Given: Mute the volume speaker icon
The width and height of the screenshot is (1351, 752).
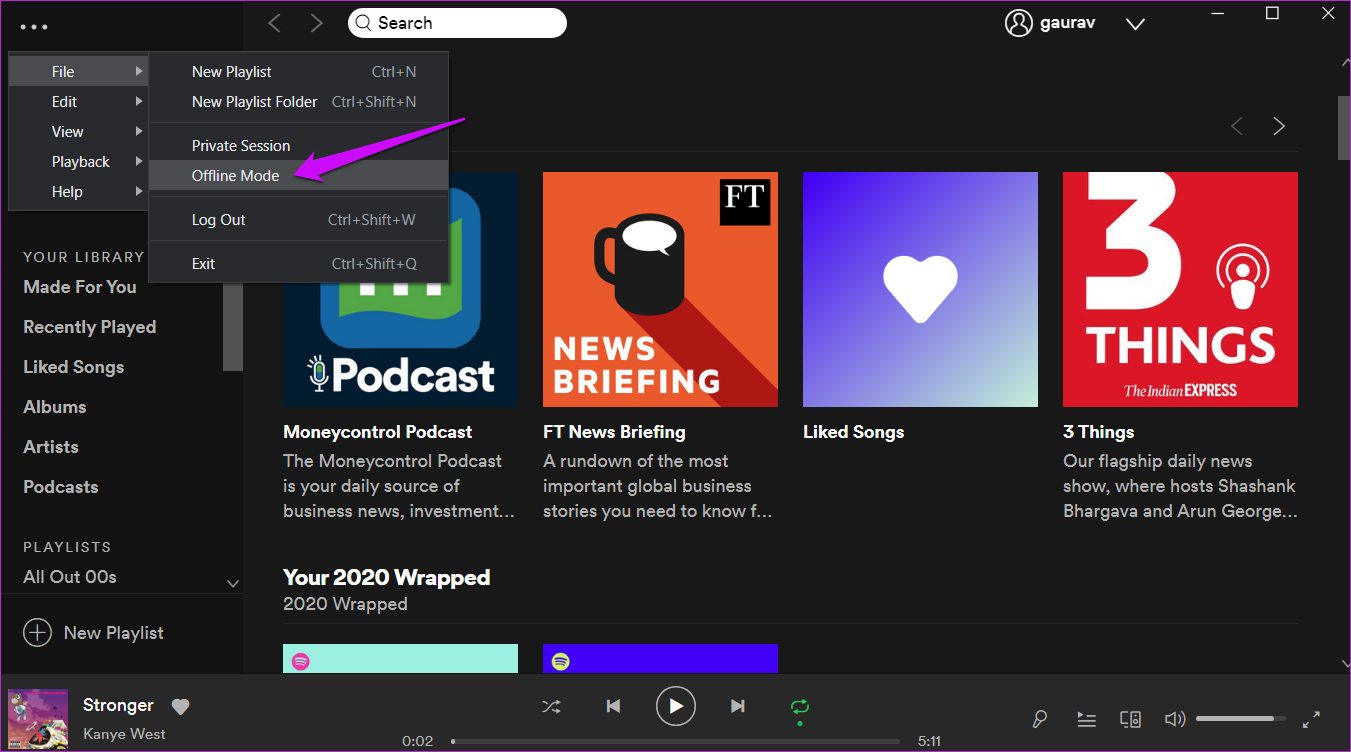Looking at the screenshot, I should 1174,719.
